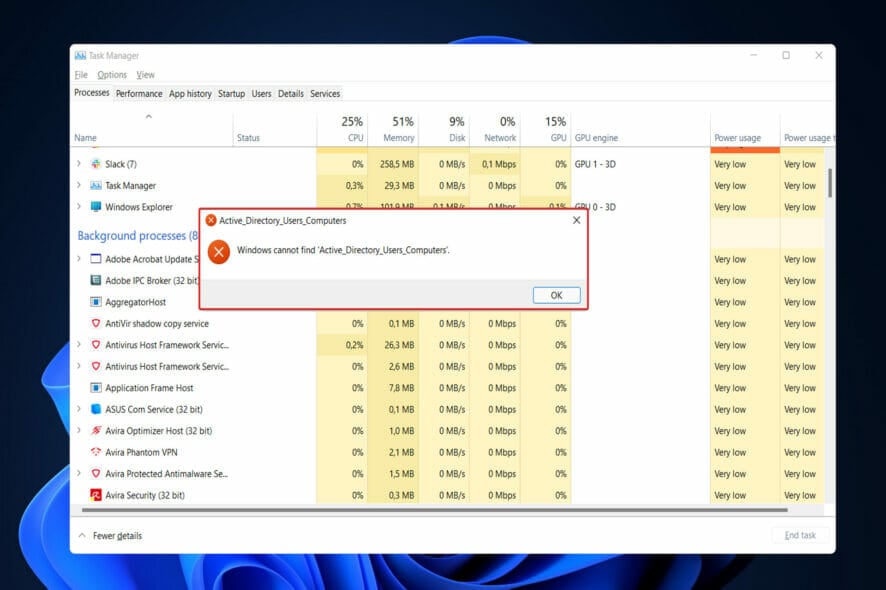This screenshot has width=886, height=590.
Task: Click the Task Manager title bar icon
Action: (80, 55)
